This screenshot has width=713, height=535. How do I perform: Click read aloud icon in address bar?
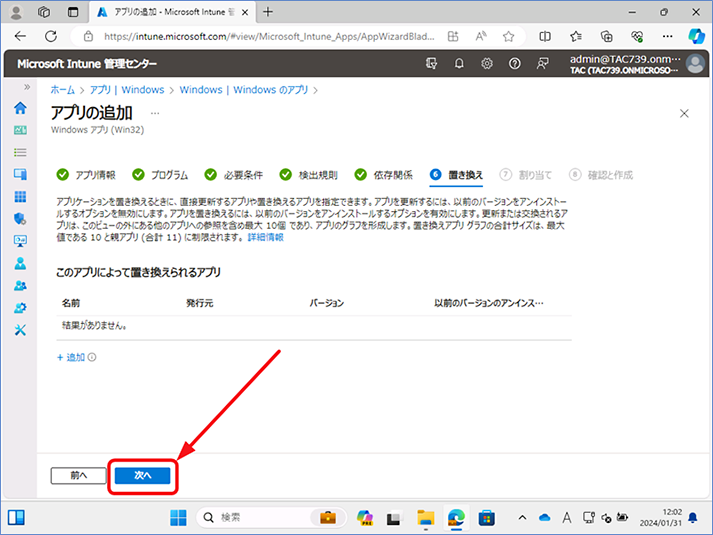(x=481, y=36)
